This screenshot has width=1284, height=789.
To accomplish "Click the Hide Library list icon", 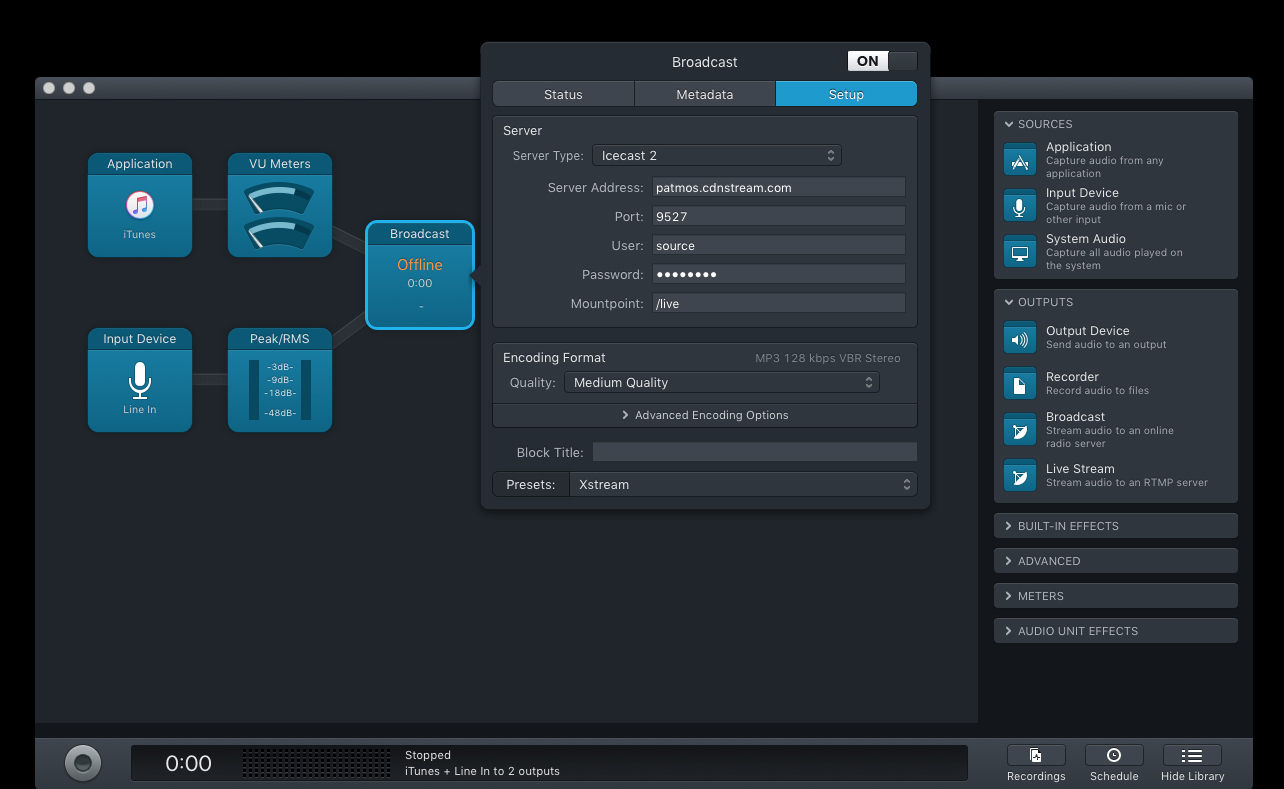I will coord(1192,756).
